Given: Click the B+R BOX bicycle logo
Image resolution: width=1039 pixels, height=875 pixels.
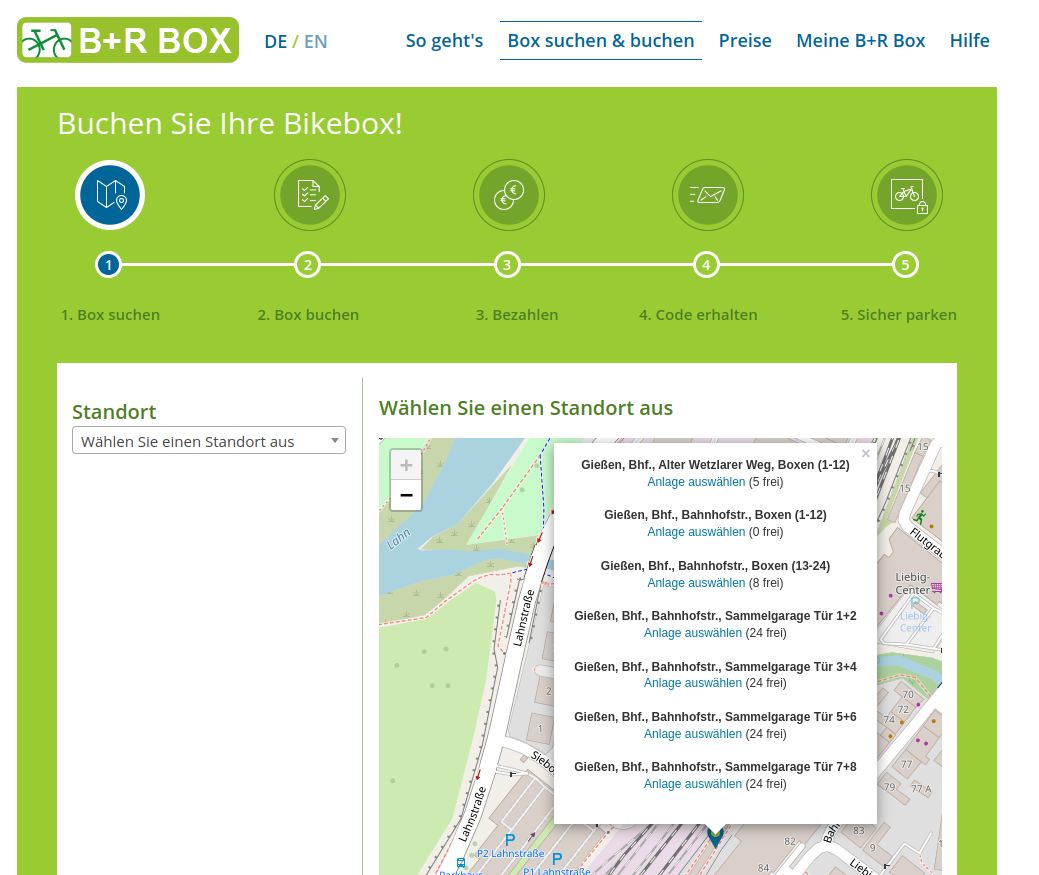Looking at the screenshot, I should coord(128,40).
